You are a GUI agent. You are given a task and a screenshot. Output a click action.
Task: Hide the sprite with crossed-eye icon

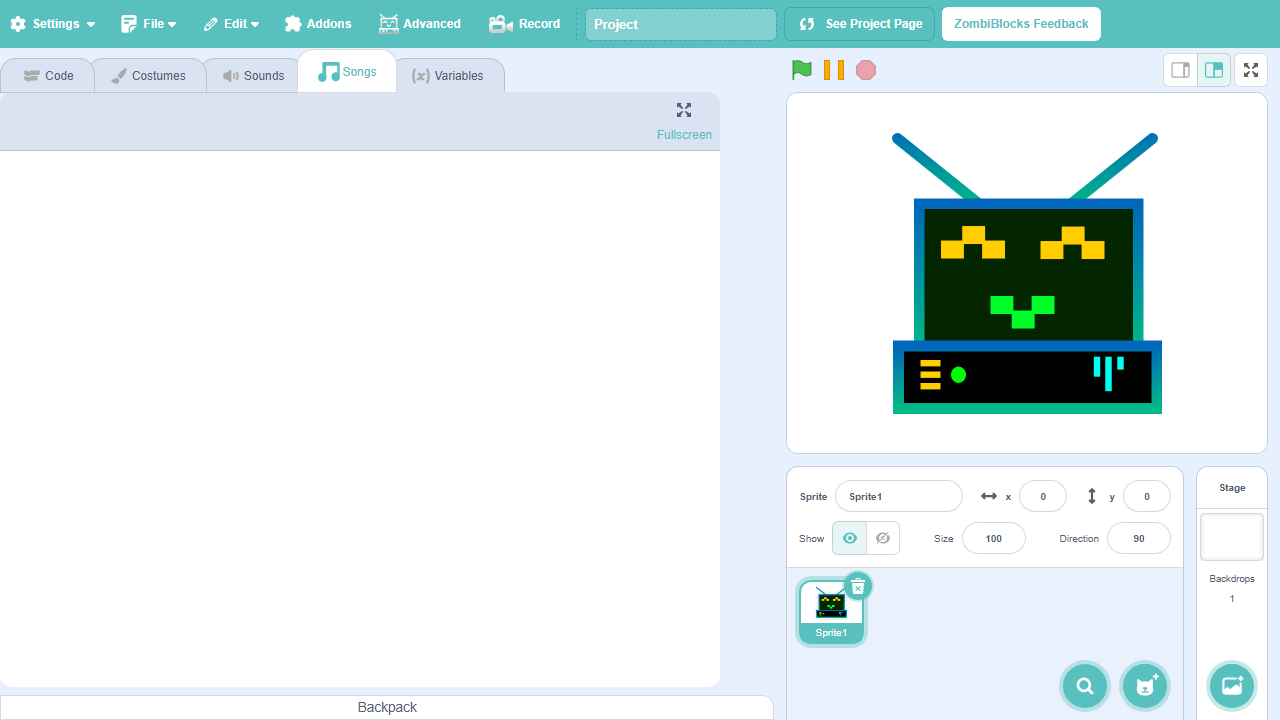[x=883, y=538]
